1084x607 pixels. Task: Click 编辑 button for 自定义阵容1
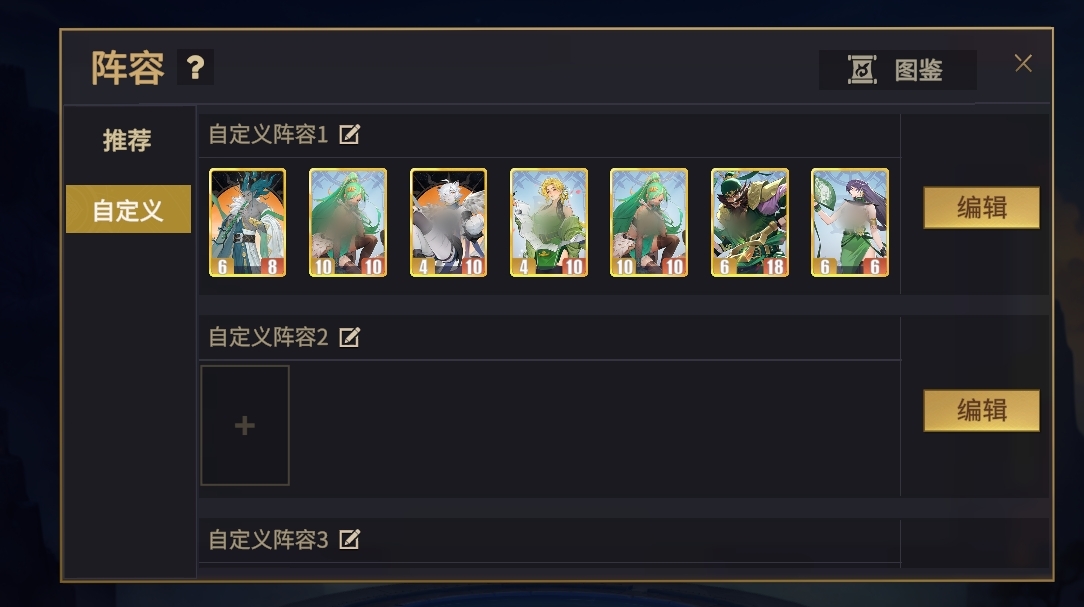click(x=981, y=207)
